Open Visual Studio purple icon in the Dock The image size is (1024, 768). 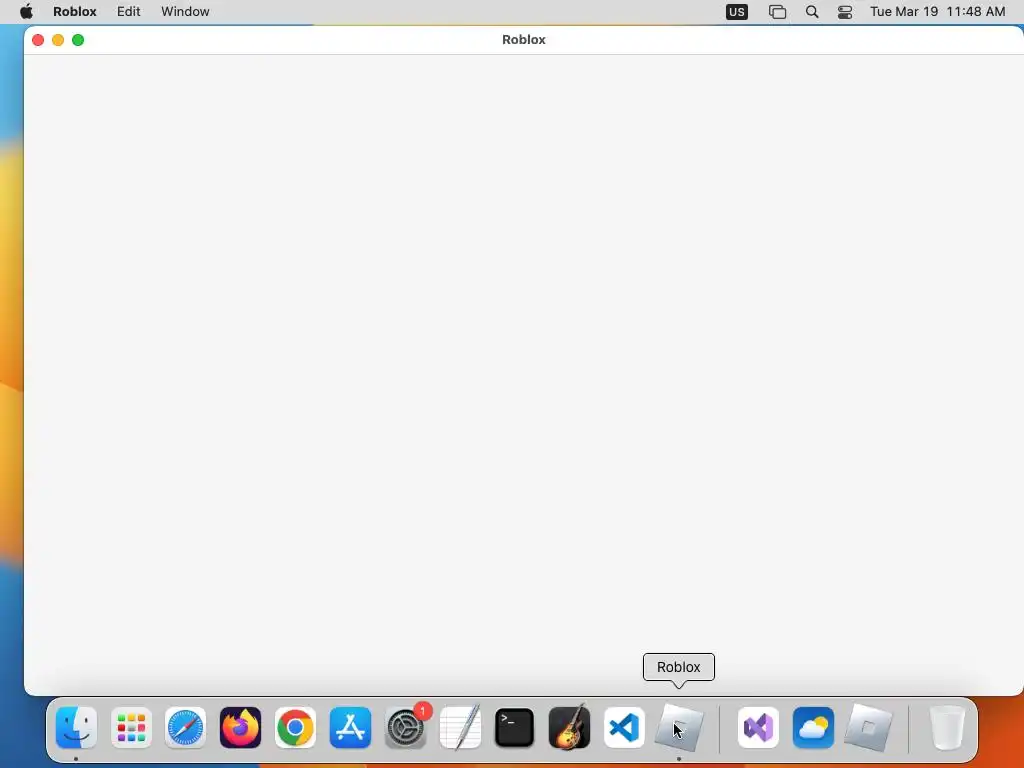click(x=758, y=727)
